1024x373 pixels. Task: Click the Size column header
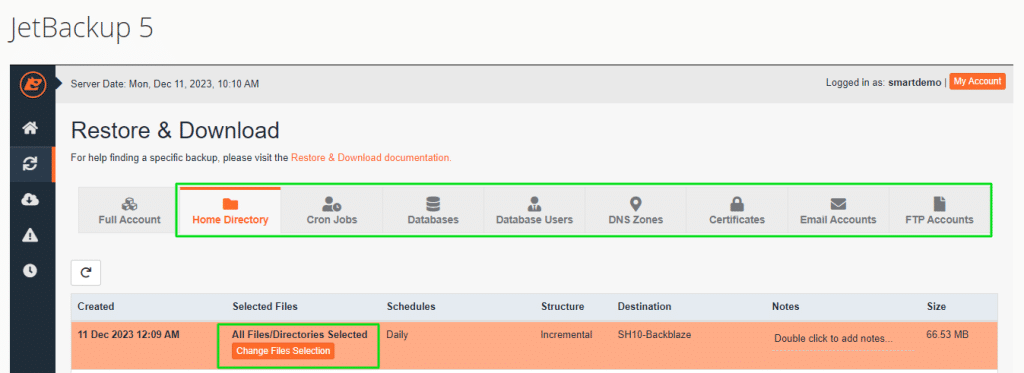point(936,306)
